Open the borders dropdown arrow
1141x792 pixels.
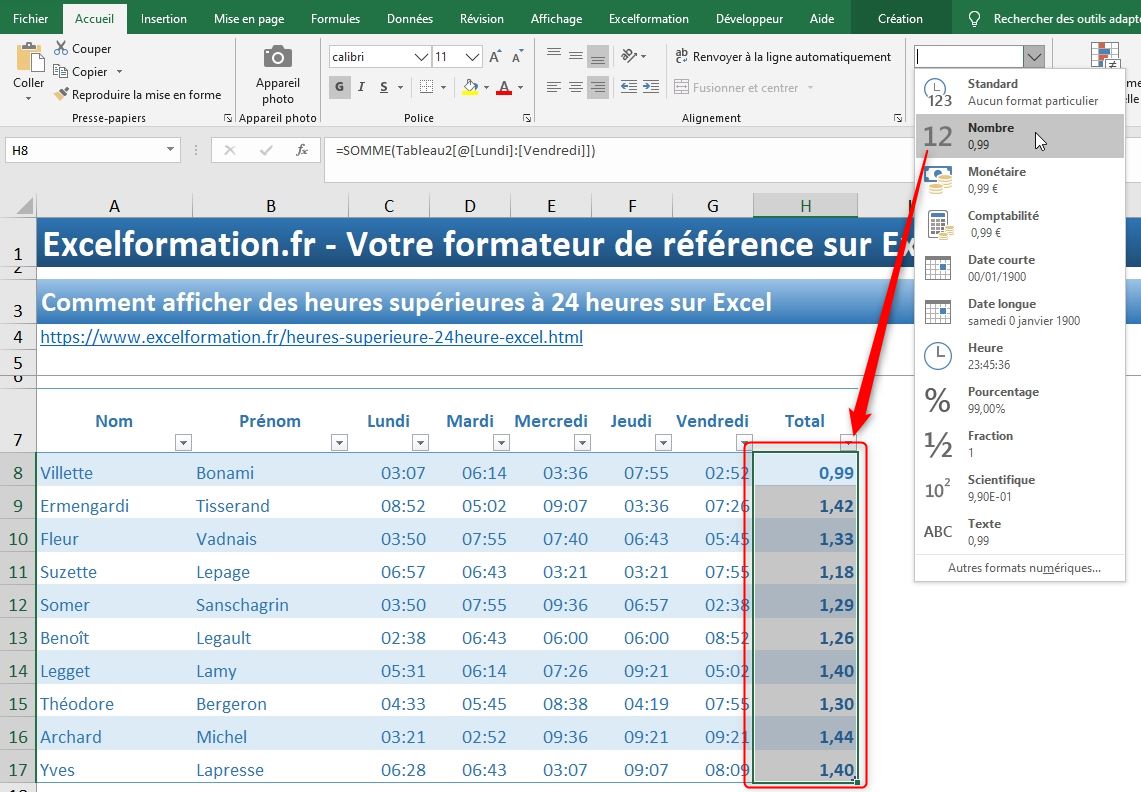(443, 87)
